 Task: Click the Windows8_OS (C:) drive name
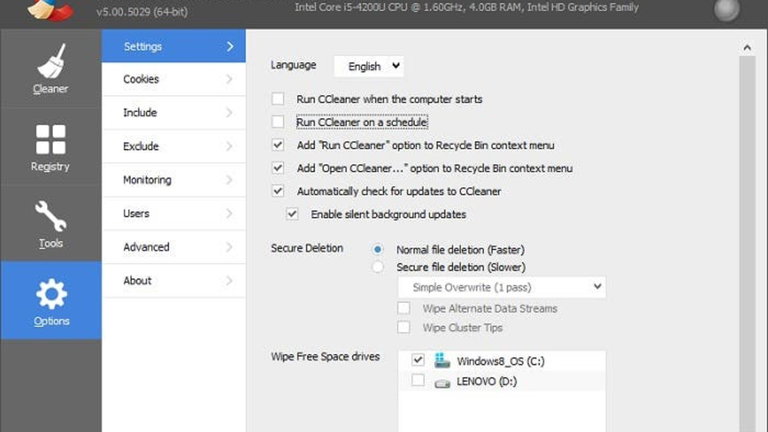[501, 361]
